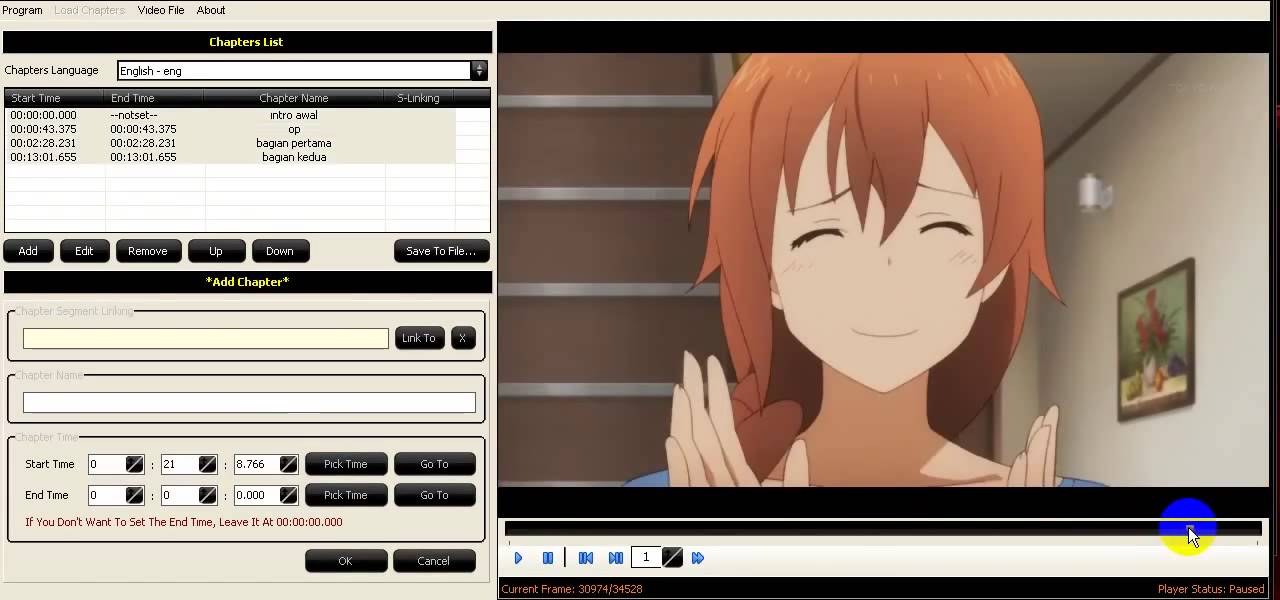Select the 'intro awal' chapter row
1280x600 pixels.
tap(230, 115)
